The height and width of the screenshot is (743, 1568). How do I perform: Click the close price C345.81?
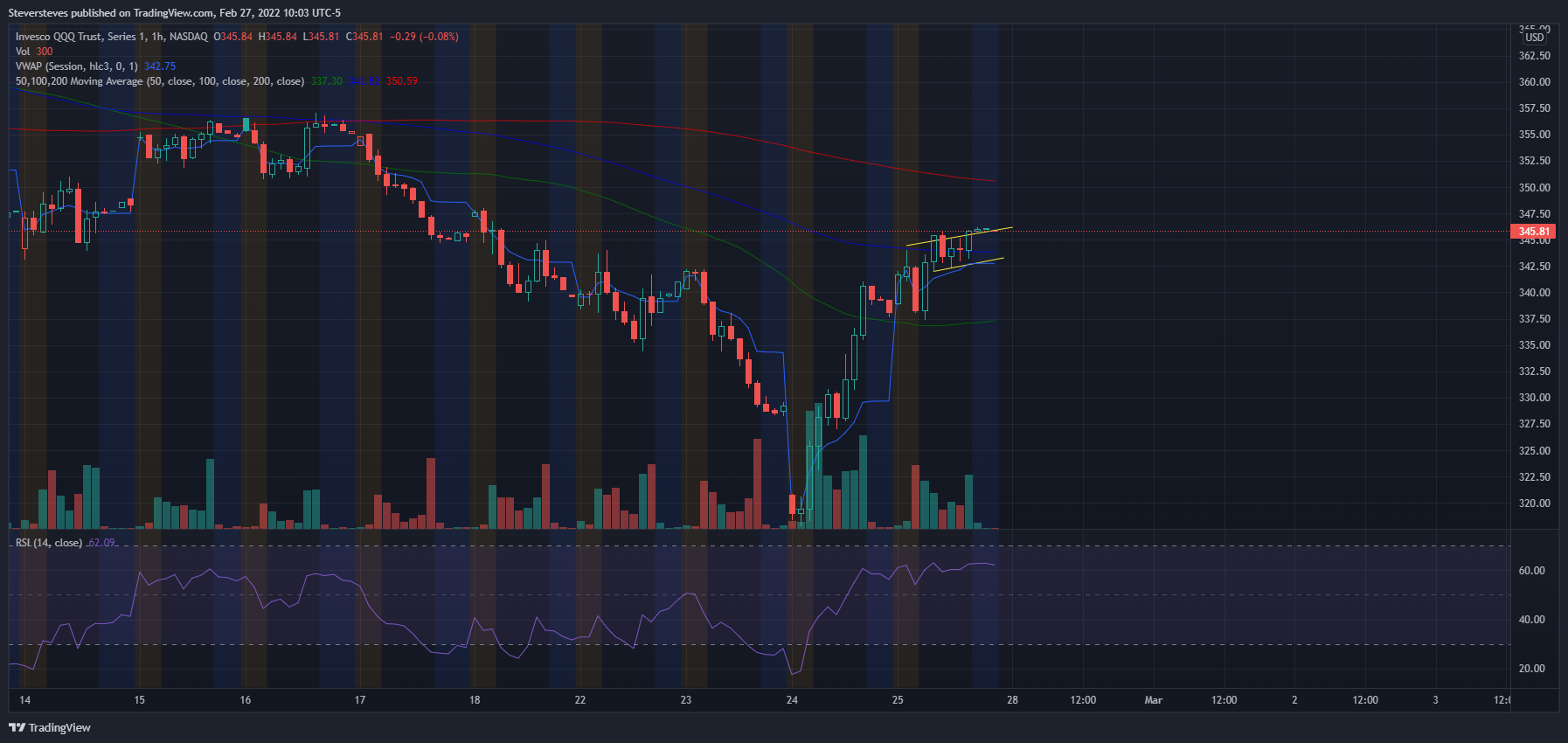pyautogui.click(x=364, y=37)
